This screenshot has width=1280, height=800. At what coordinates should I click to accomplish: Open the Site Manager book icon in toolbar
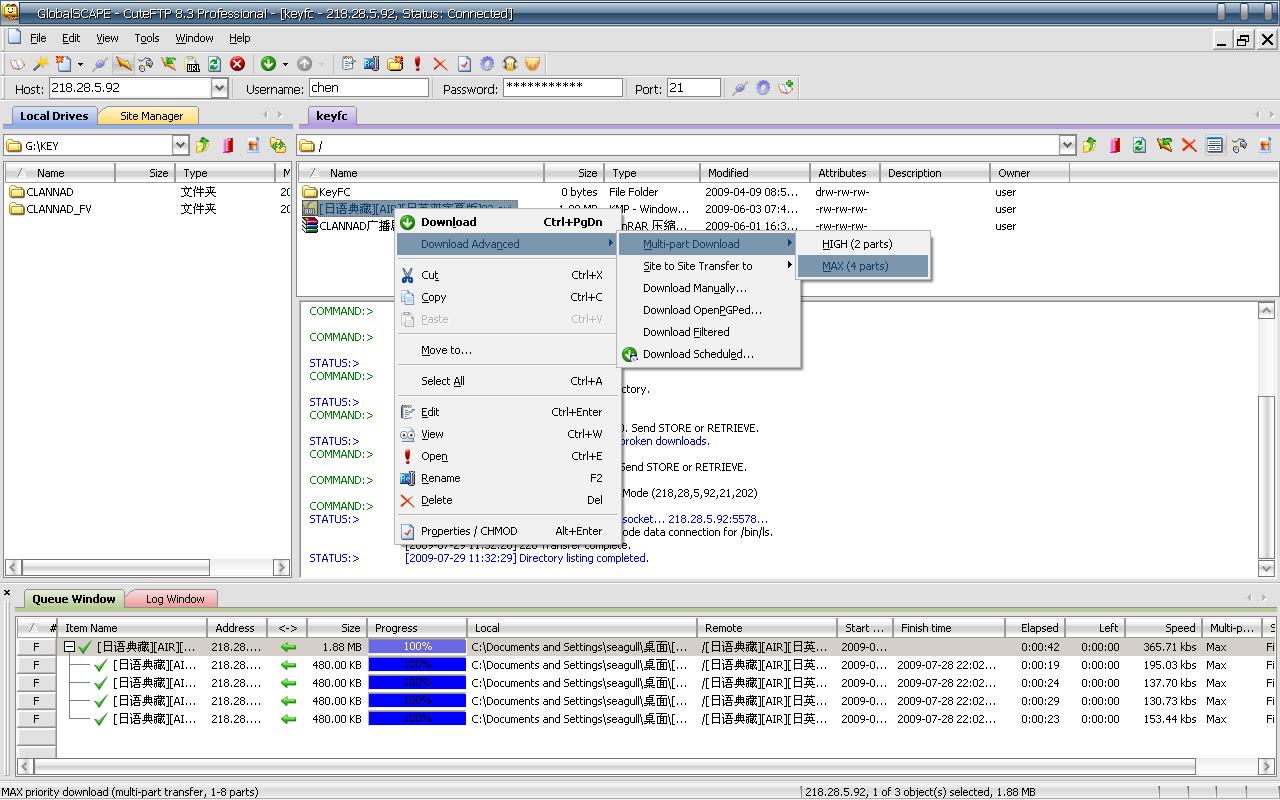point(18,64)
